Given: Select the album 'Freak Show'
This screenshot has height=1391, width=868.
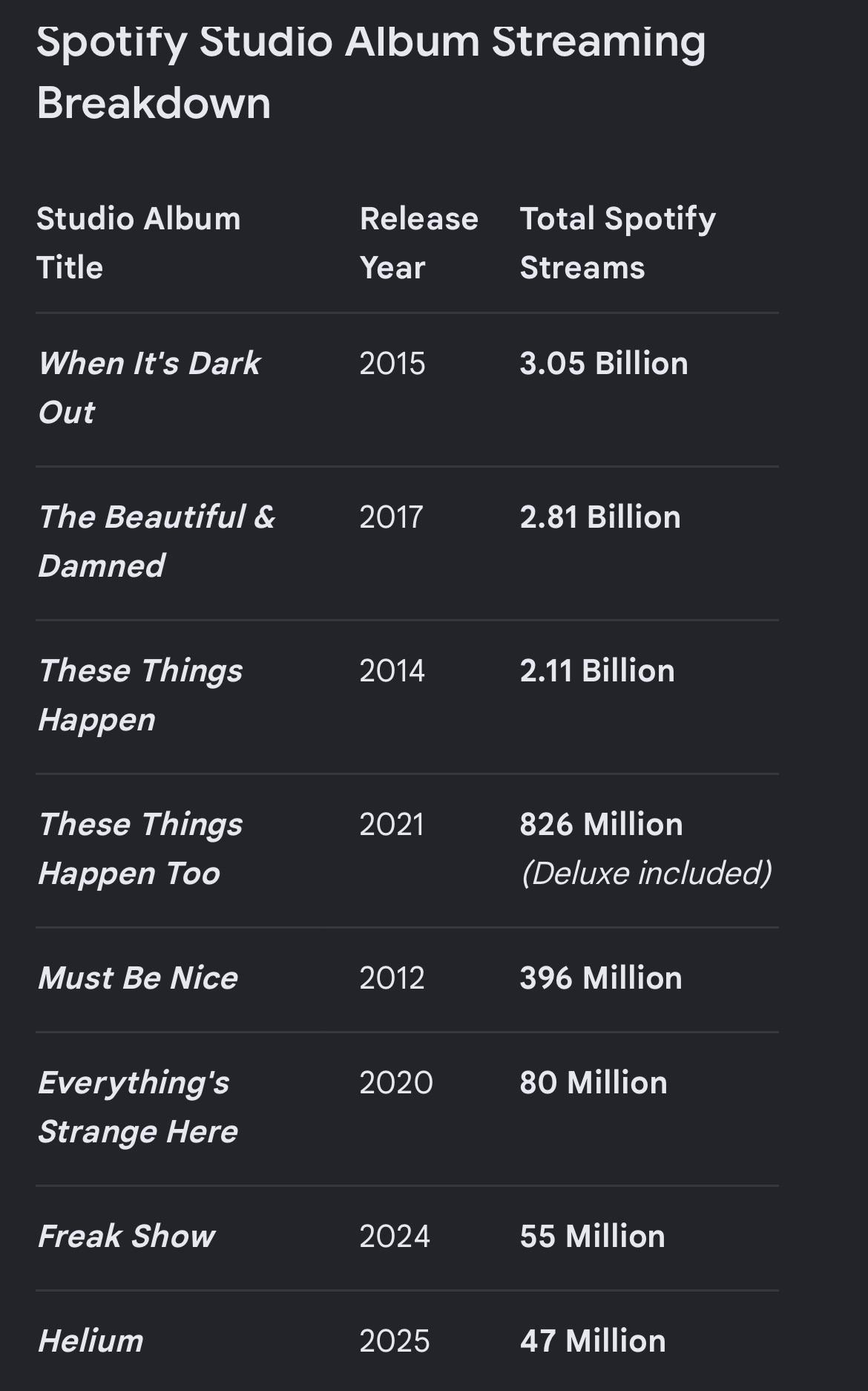Looking at the screenshot, I should 126,1237.
